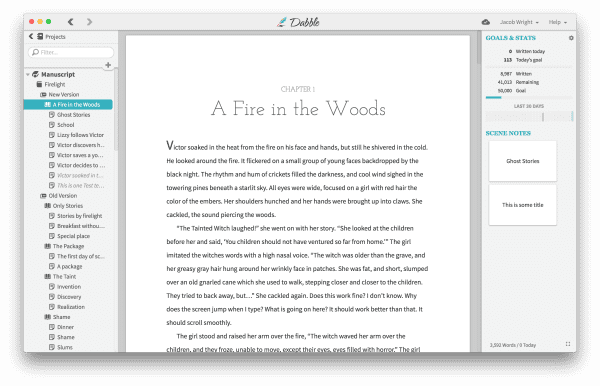Open the Stories by firelight scene
This screenshot has width=600, height=386.
(x=80, y=216)
